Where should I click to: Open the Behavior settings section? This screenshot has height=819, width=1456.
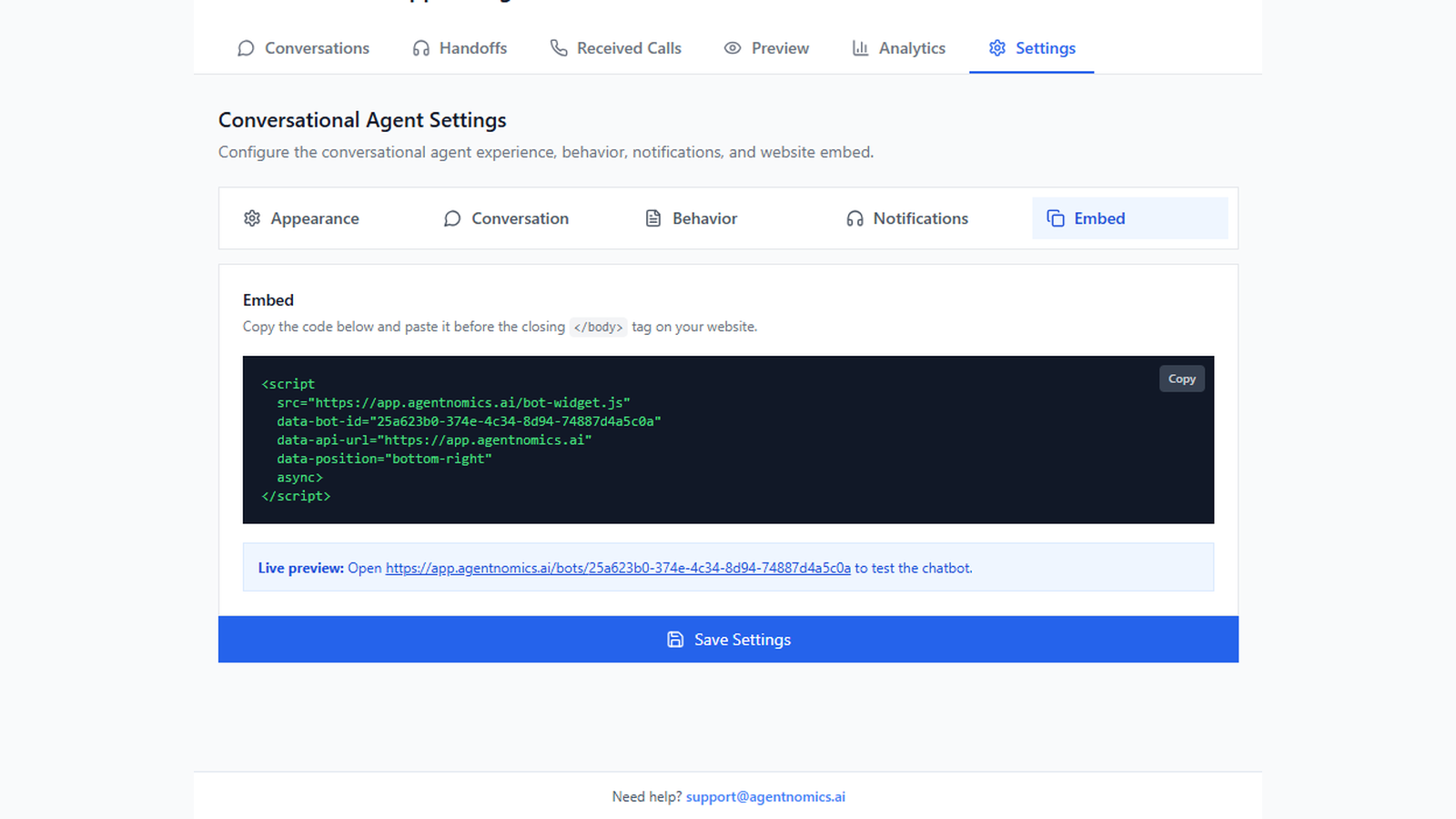(x=728, y=218)
